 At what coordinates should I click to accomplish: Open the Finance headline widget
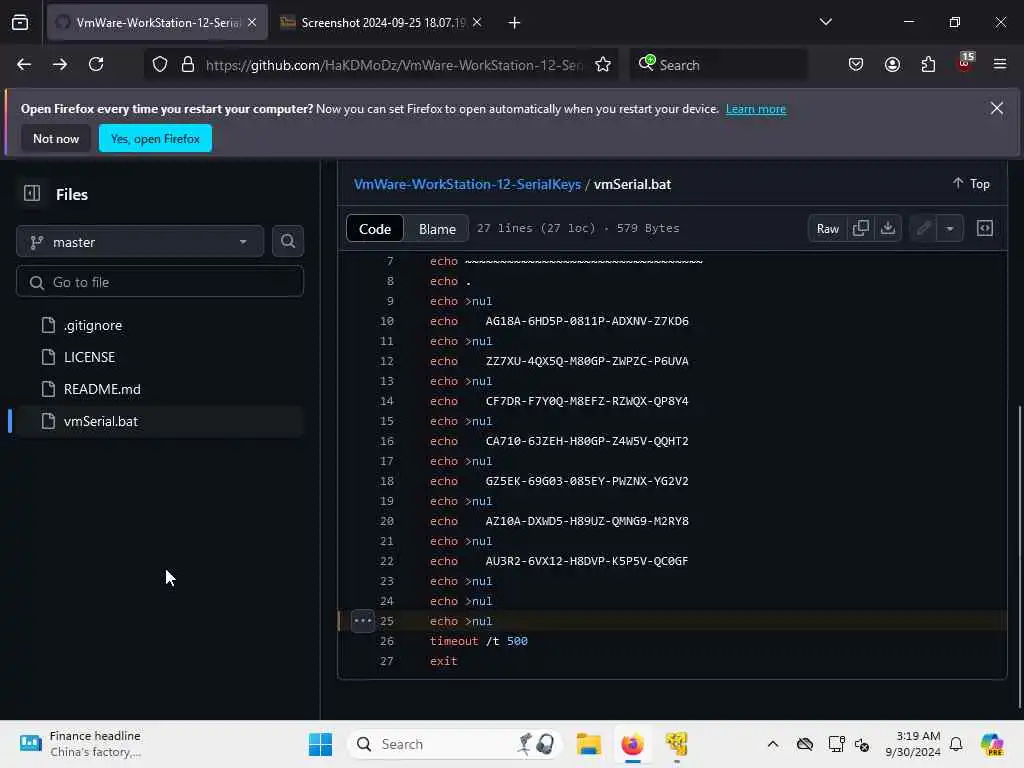click(80, 744)
